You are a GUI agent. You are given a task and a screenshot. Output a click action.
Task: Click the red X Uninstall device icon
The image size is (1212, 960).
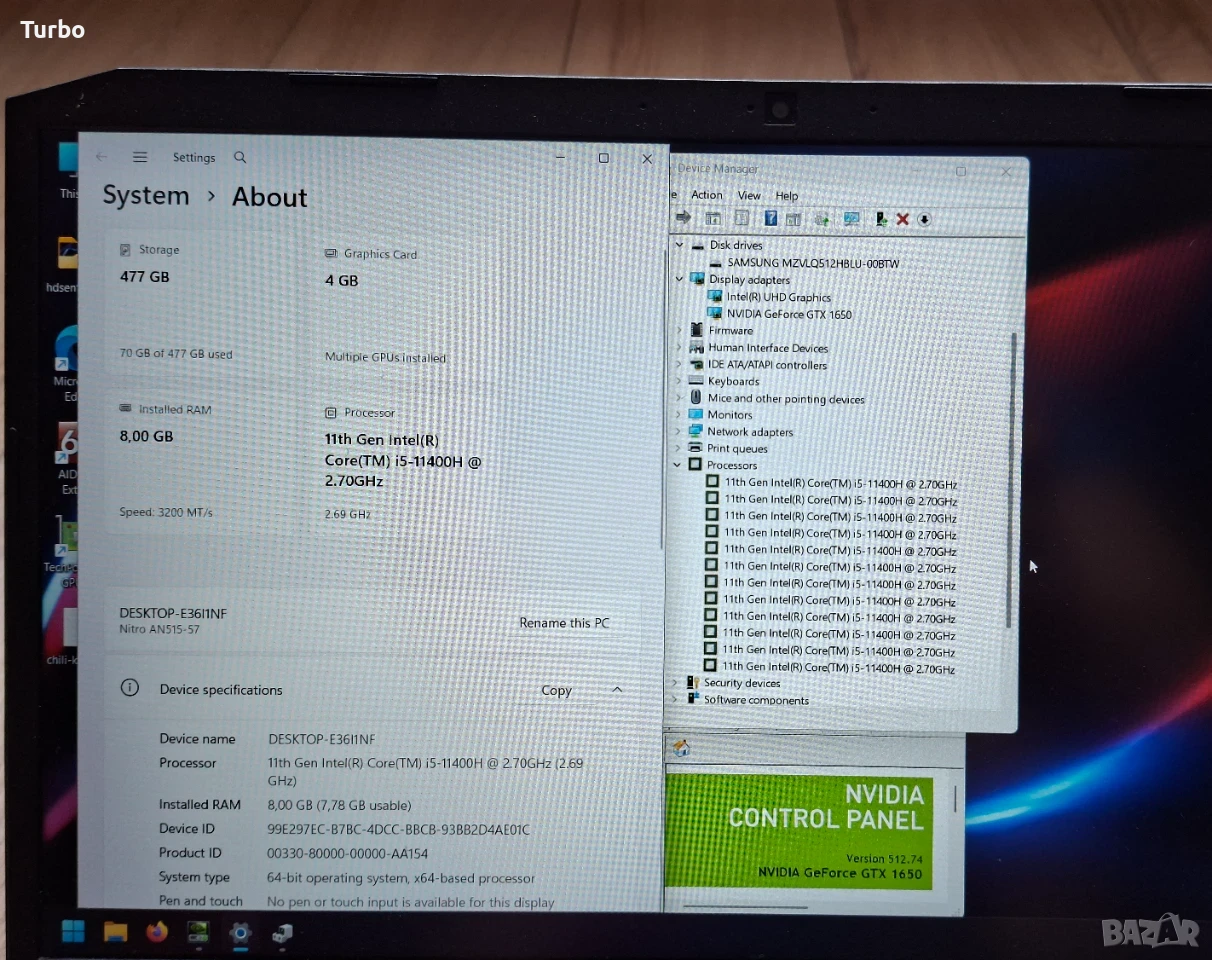[x=902, y=219]
